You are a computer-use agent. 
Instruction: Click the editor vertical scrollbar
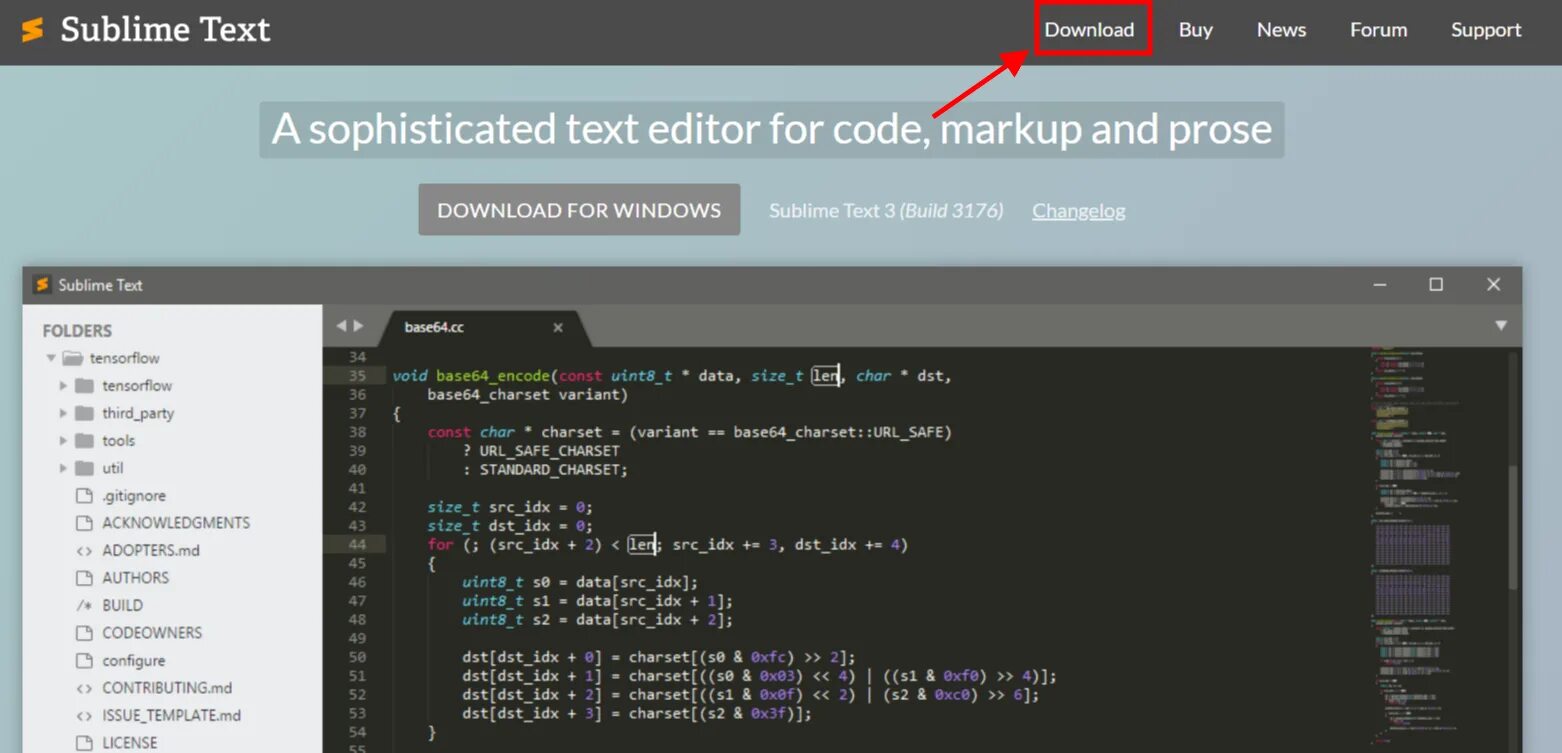[1513, 527]
